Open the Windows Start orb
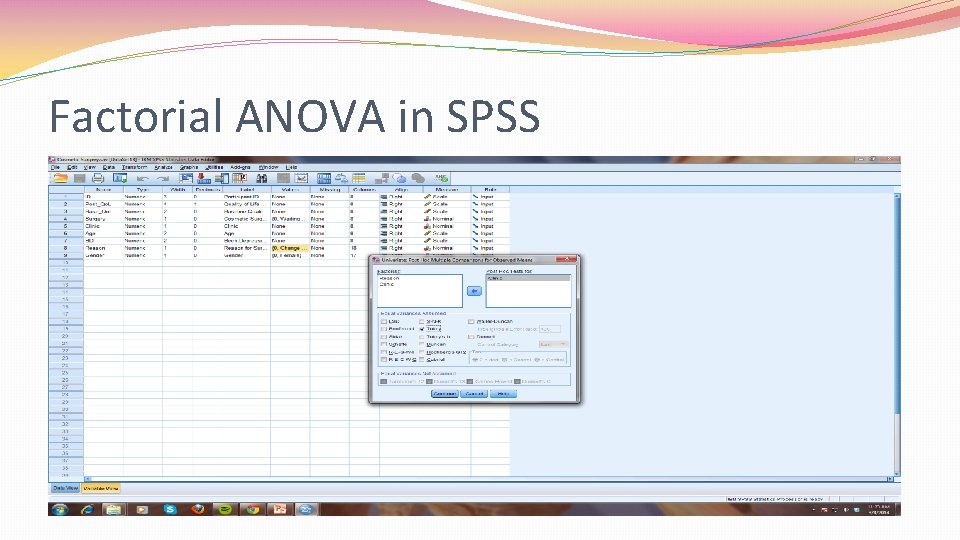960x540 pixels. click(x=59, y=509)
